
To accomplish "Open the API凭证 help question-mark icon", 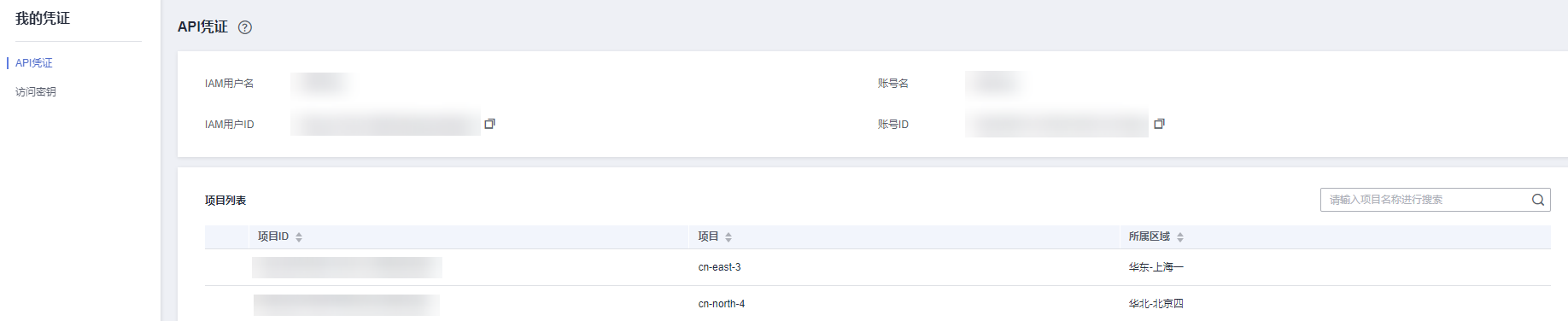I will 245,27.
